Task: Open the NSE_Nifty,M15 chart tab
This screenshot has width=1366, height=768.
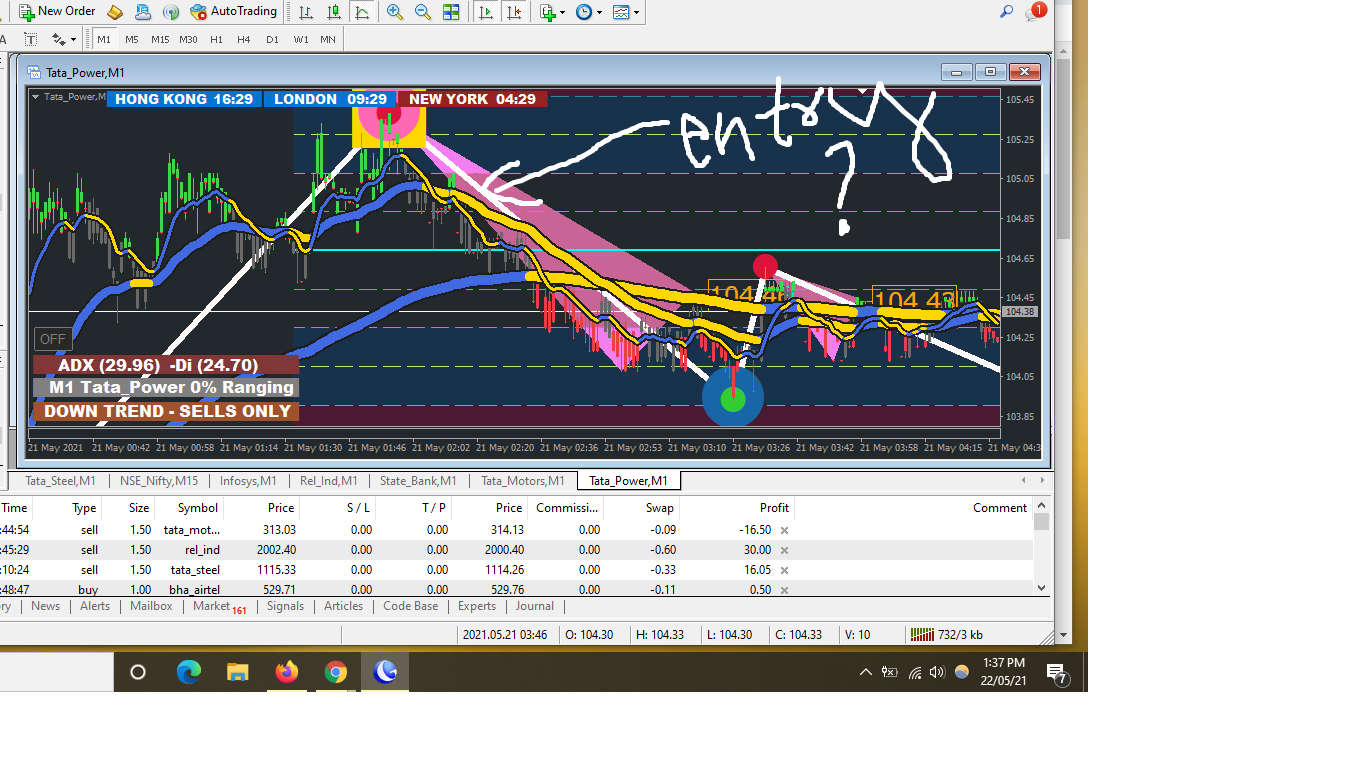Action: click(159, 481)
